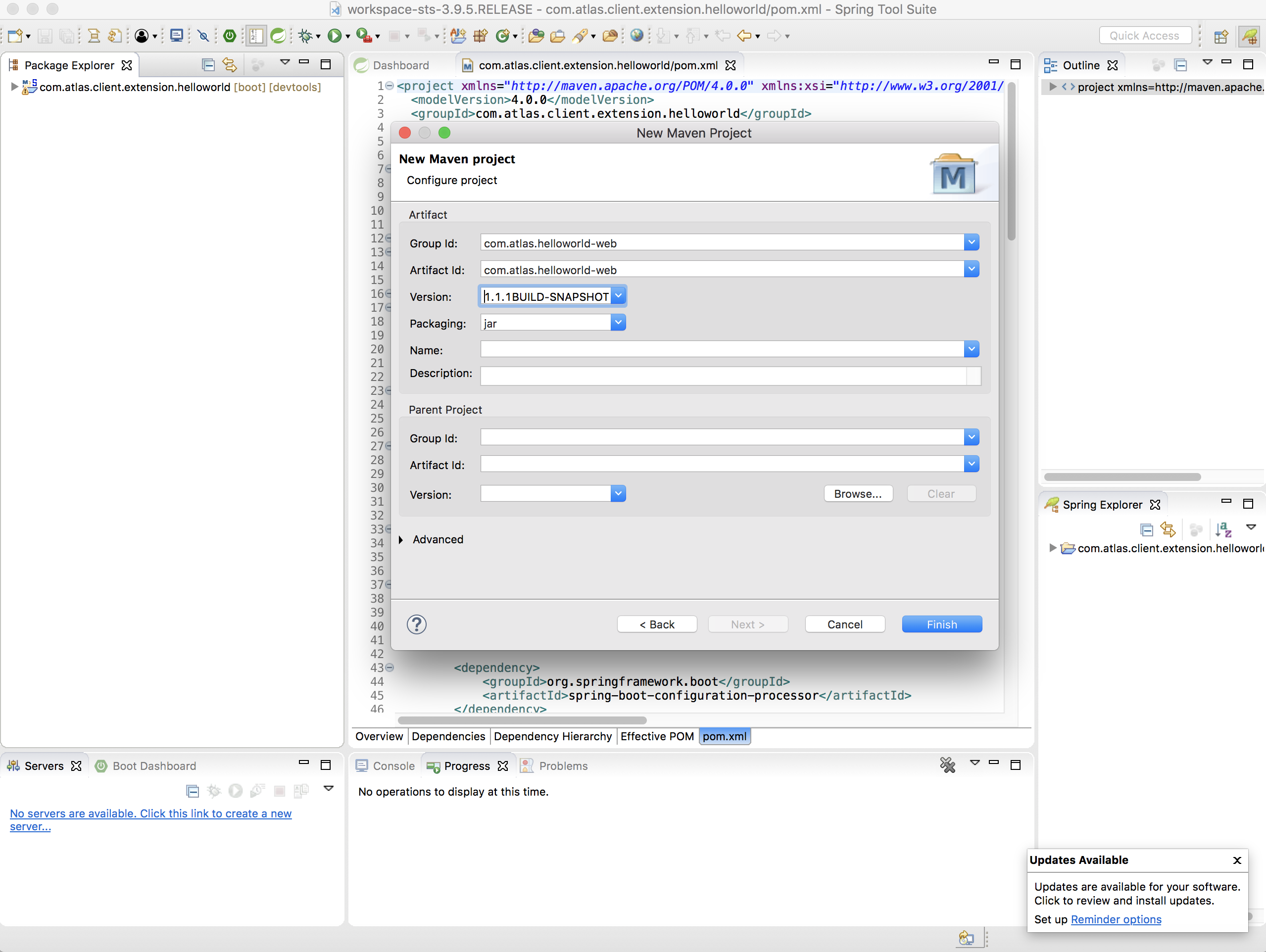This screenshot has width=1266, height=952.
Task: Click the Open Task toolbar icon
Action: tap(557, 36)
